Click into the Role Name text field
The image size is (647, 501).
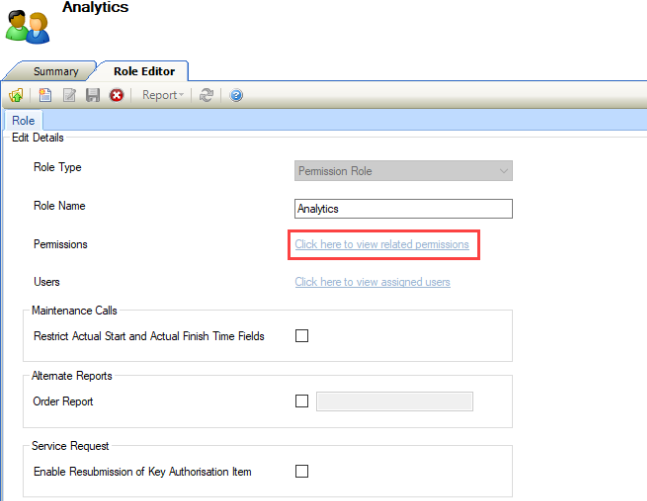point(404,208)
